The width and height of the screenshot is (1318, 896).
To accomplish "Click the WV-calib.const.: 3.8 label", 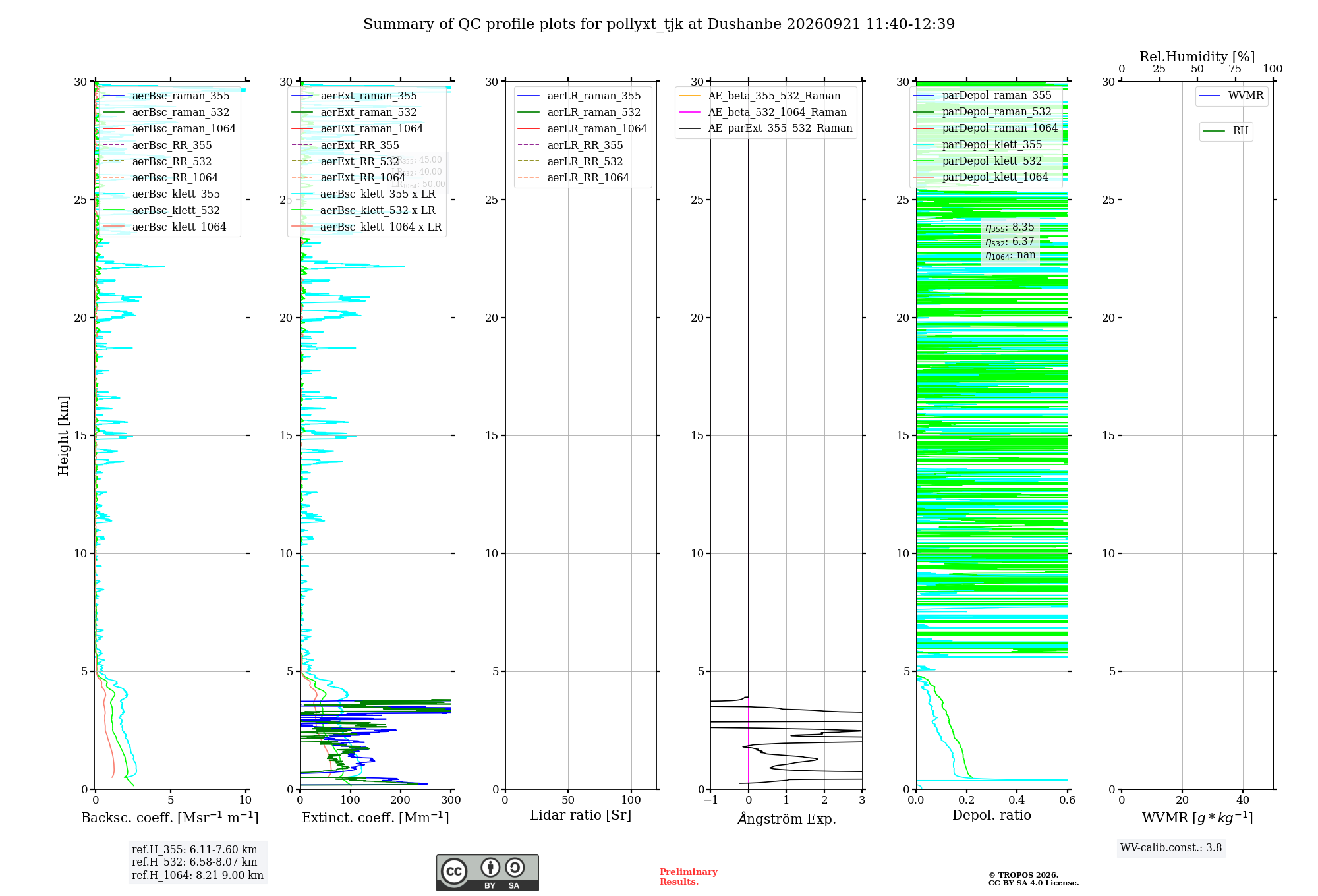I will click(1171, 848).
